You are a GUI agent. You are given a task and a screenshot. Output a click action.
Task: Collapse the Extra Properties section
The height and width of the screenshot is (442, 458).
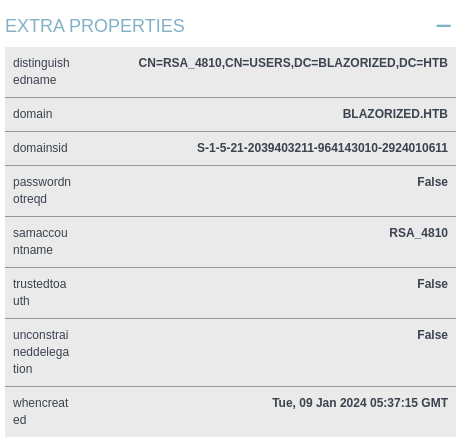coord(443,26)
